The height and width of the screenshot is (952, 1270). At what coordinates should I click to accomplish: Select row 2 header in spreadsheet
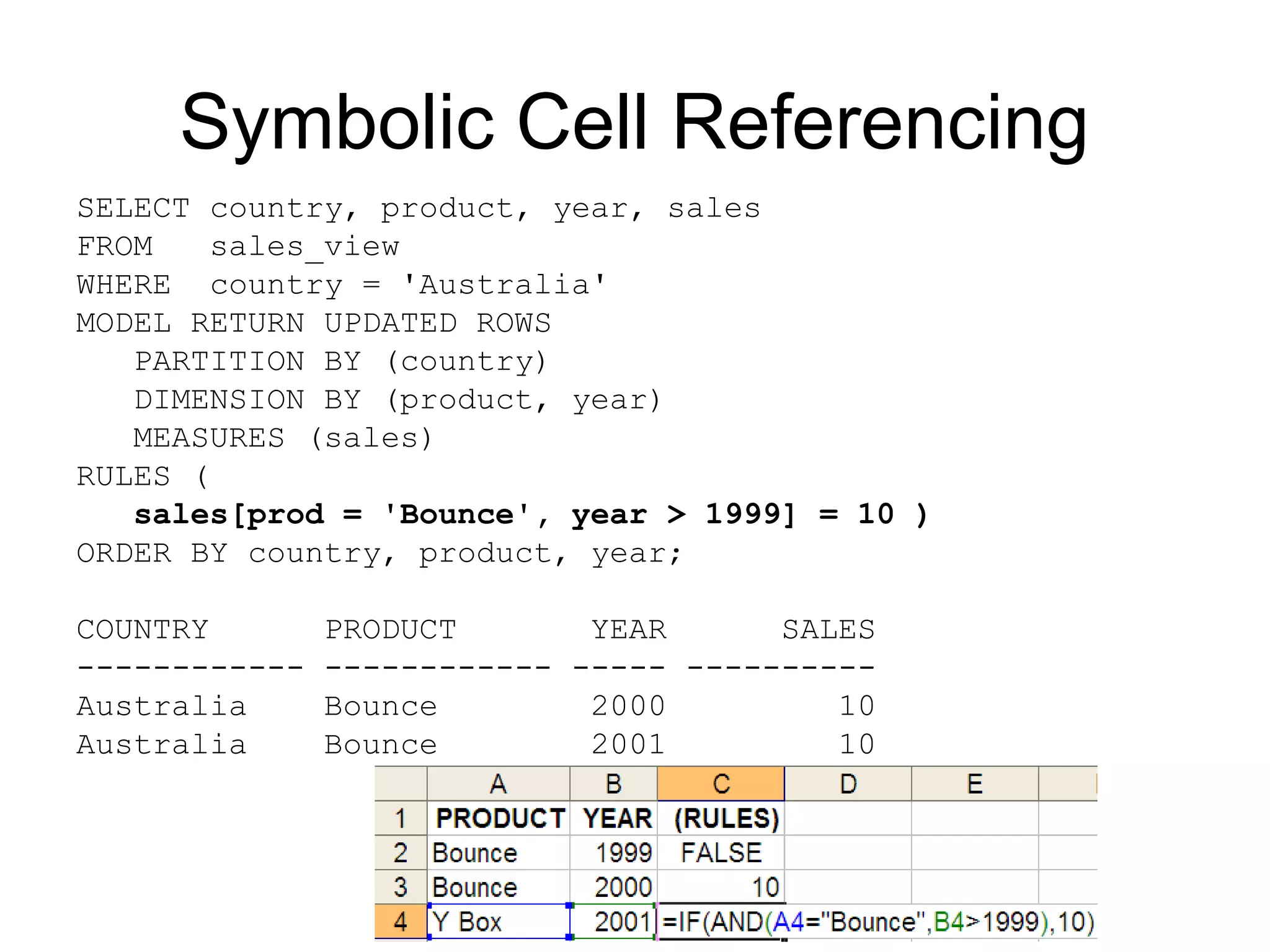click(x=401, y=853)
